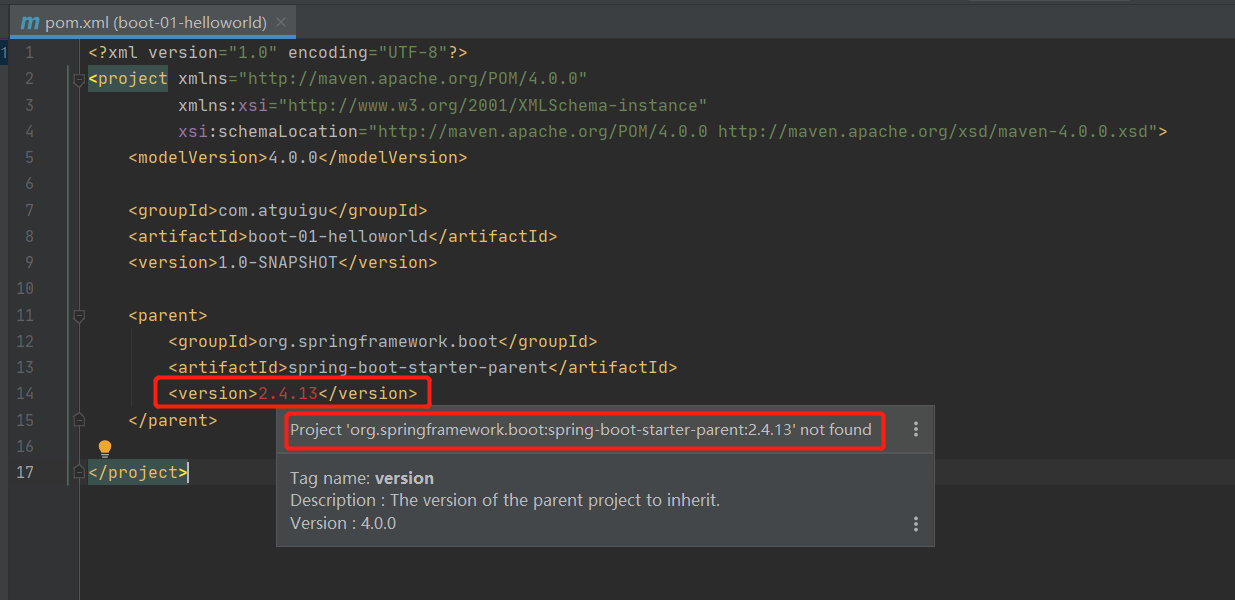The image size is (1235, 600).
Task: Click the xmlns URL http://maven.apache.org/POM/4.0.0
Action: tap(413, 79)
